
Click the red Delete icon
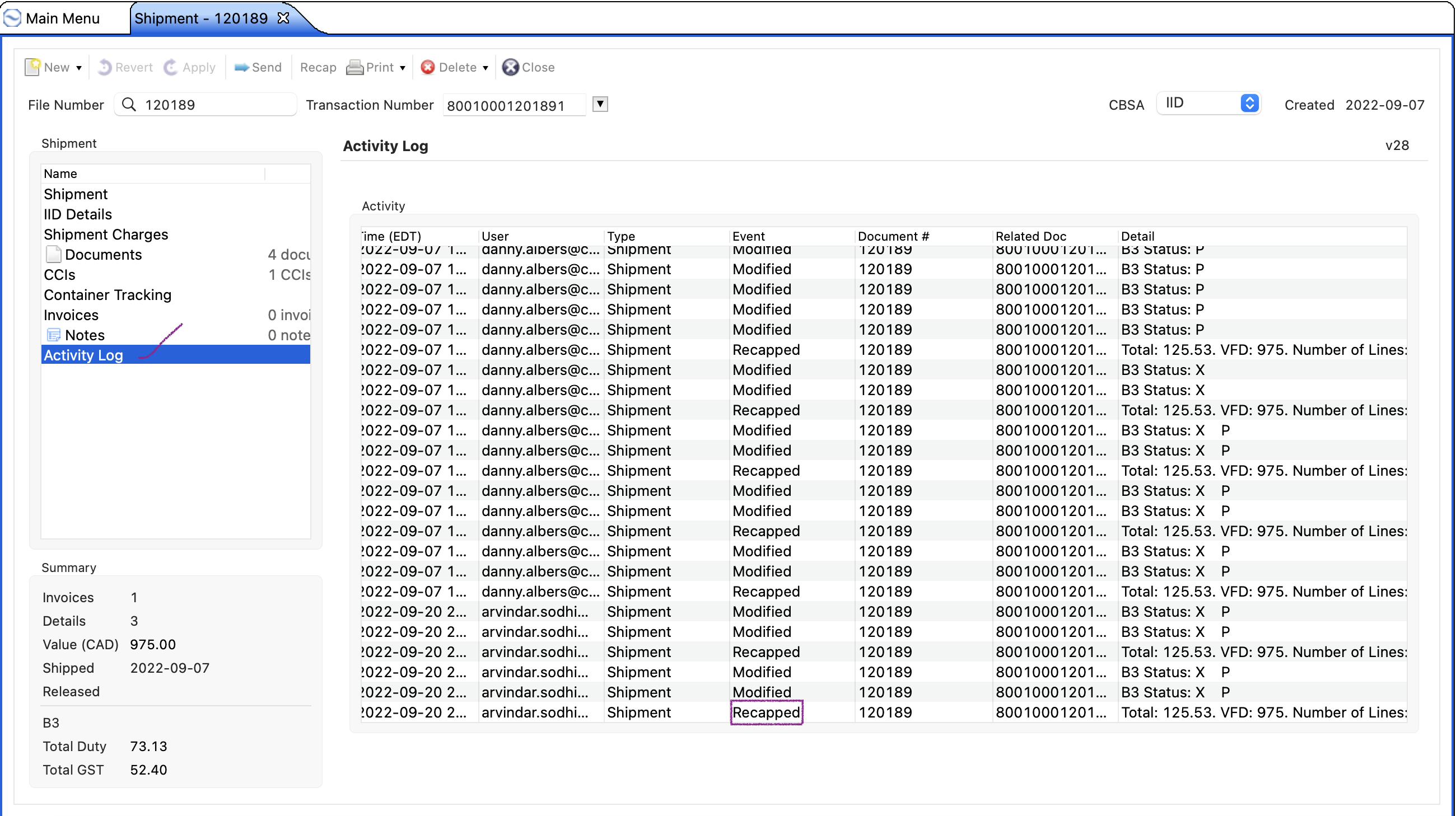click(428, 67)
